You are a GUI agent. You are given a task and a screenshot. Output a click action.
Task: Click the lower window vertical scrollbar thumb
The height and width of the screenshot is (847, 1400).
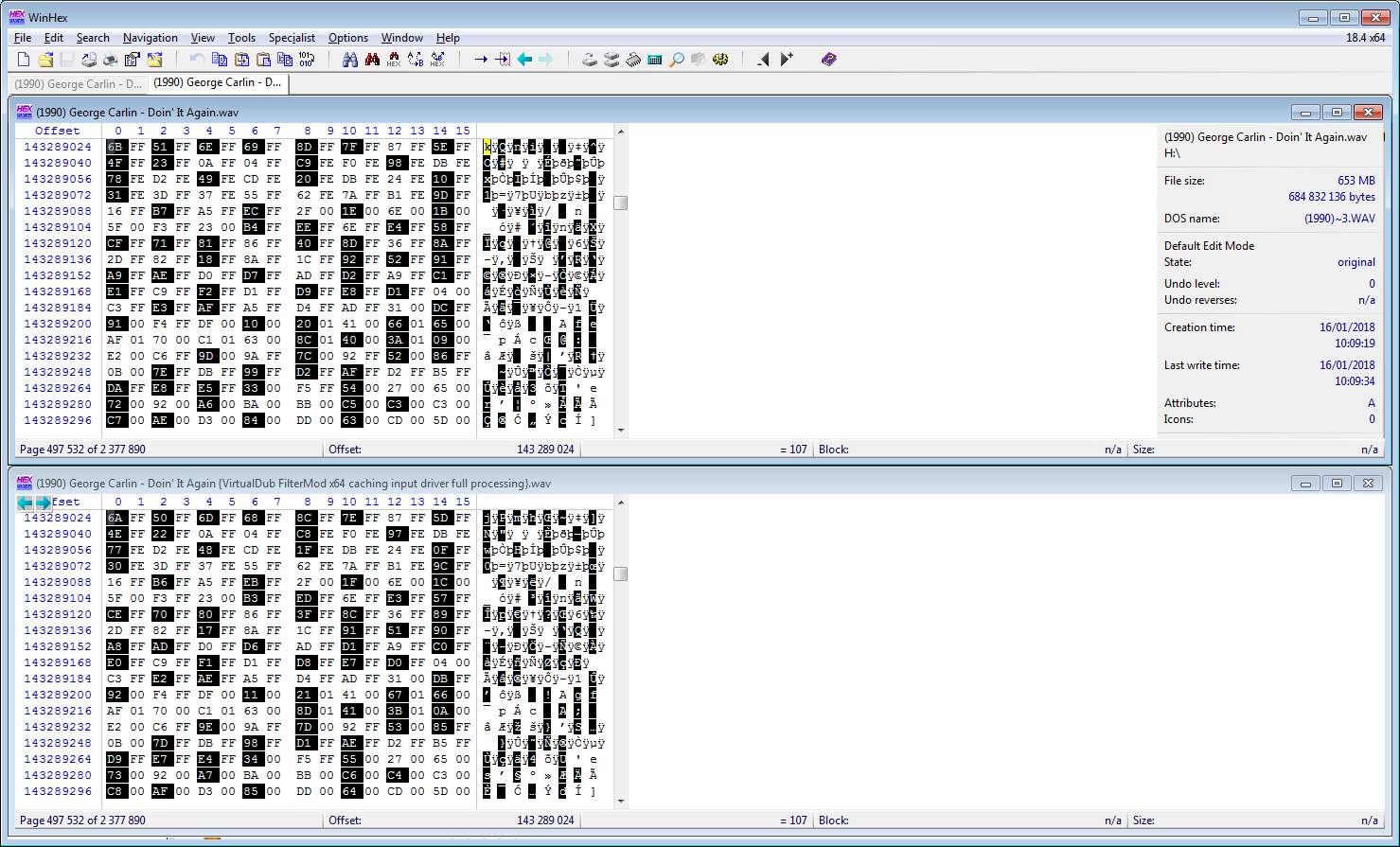click(621, 573)
